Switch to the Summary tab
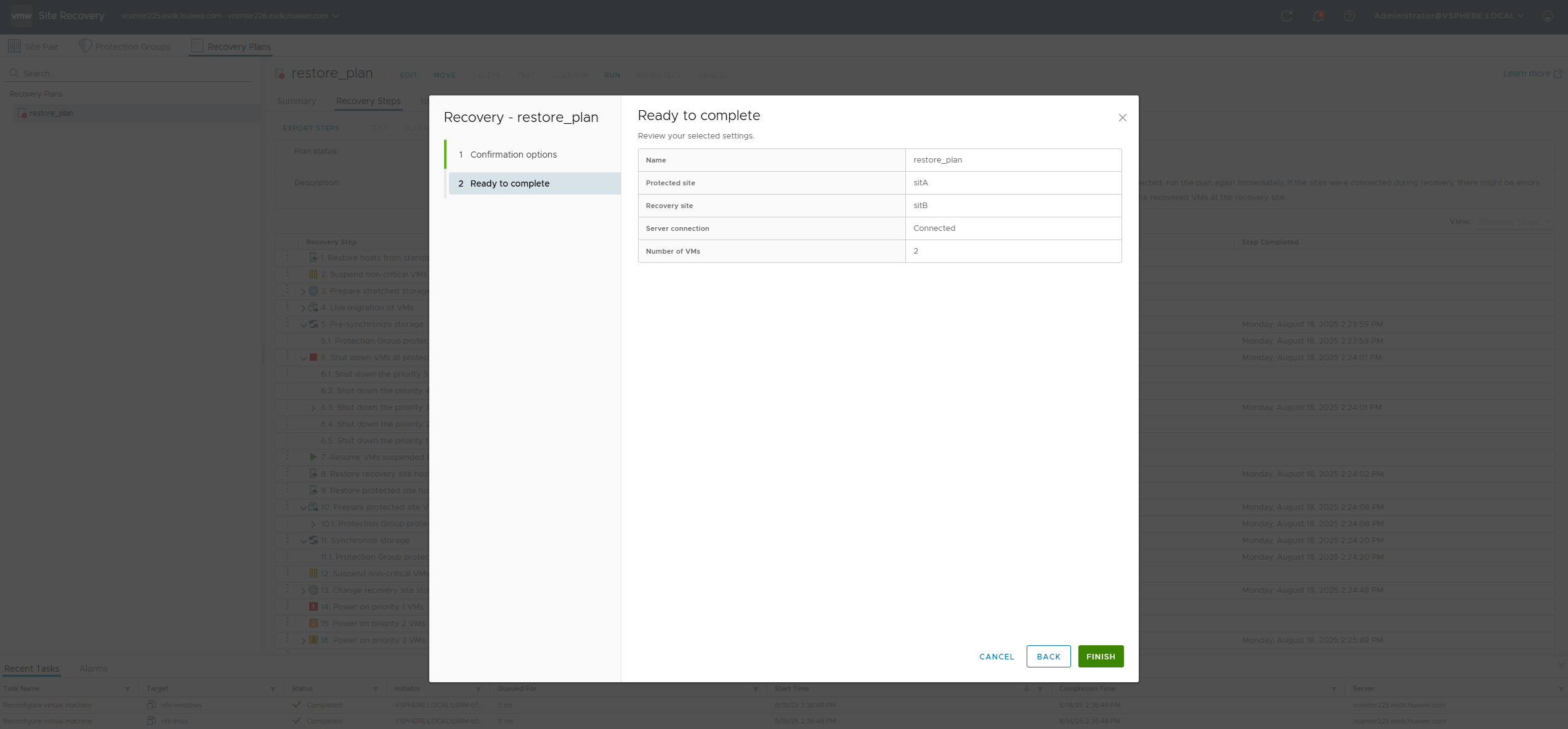Image resolution: width=1568 pixels, height=729 pixels. point(296,101)
